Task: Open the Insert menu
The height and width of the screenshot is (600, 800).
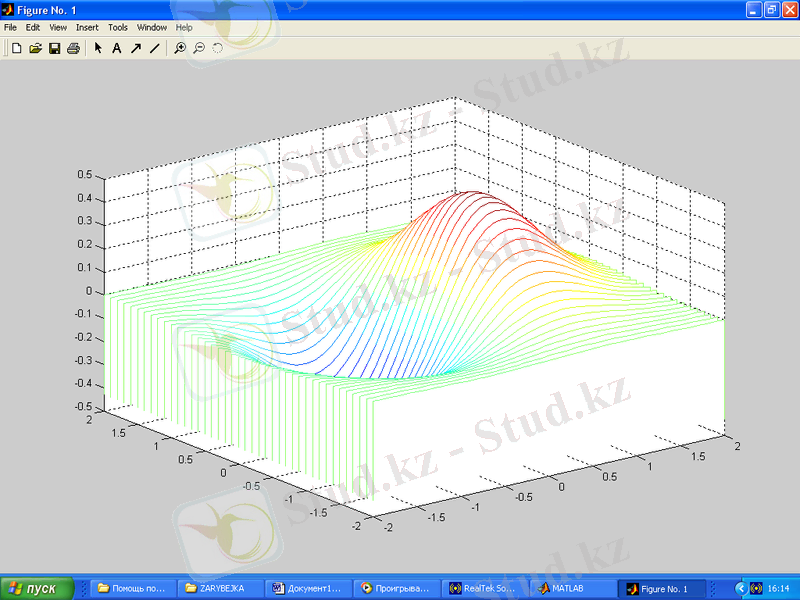Action: tap(87, 28)
